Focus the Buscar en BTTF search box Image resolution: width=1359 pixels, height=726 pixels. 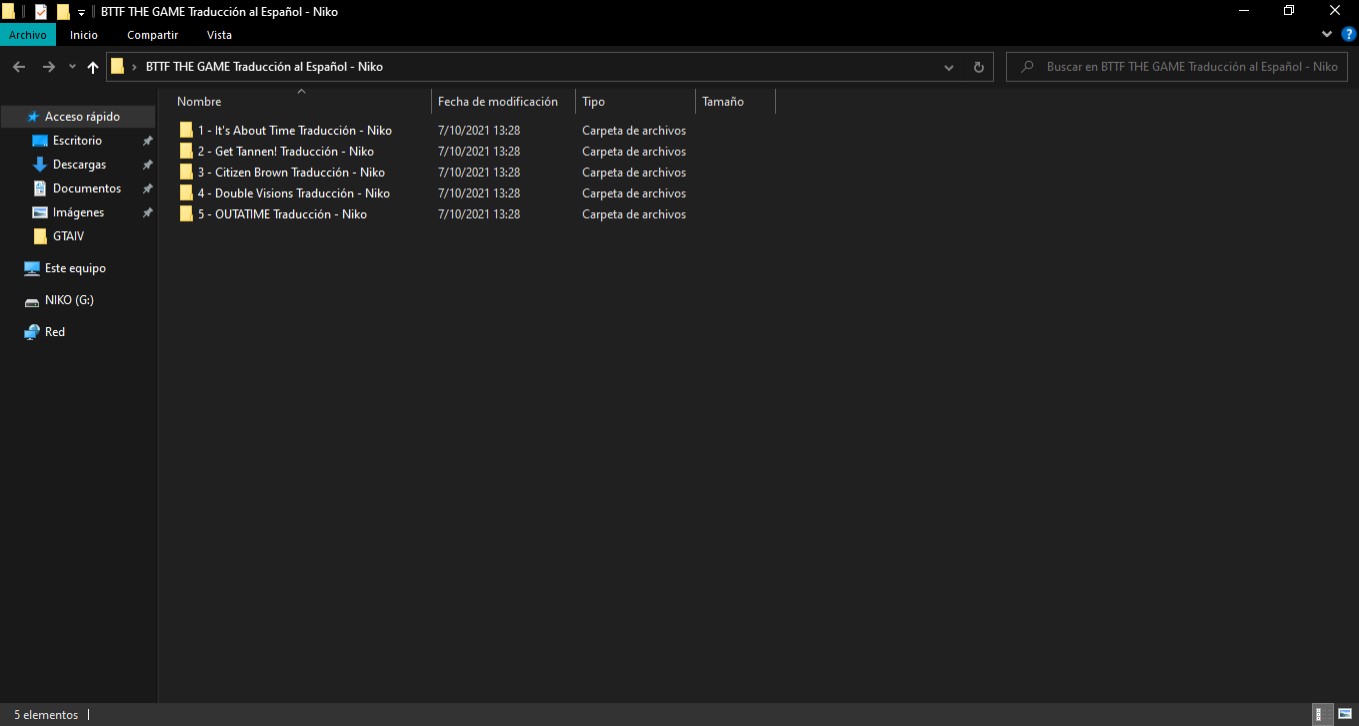[1178, 67]
